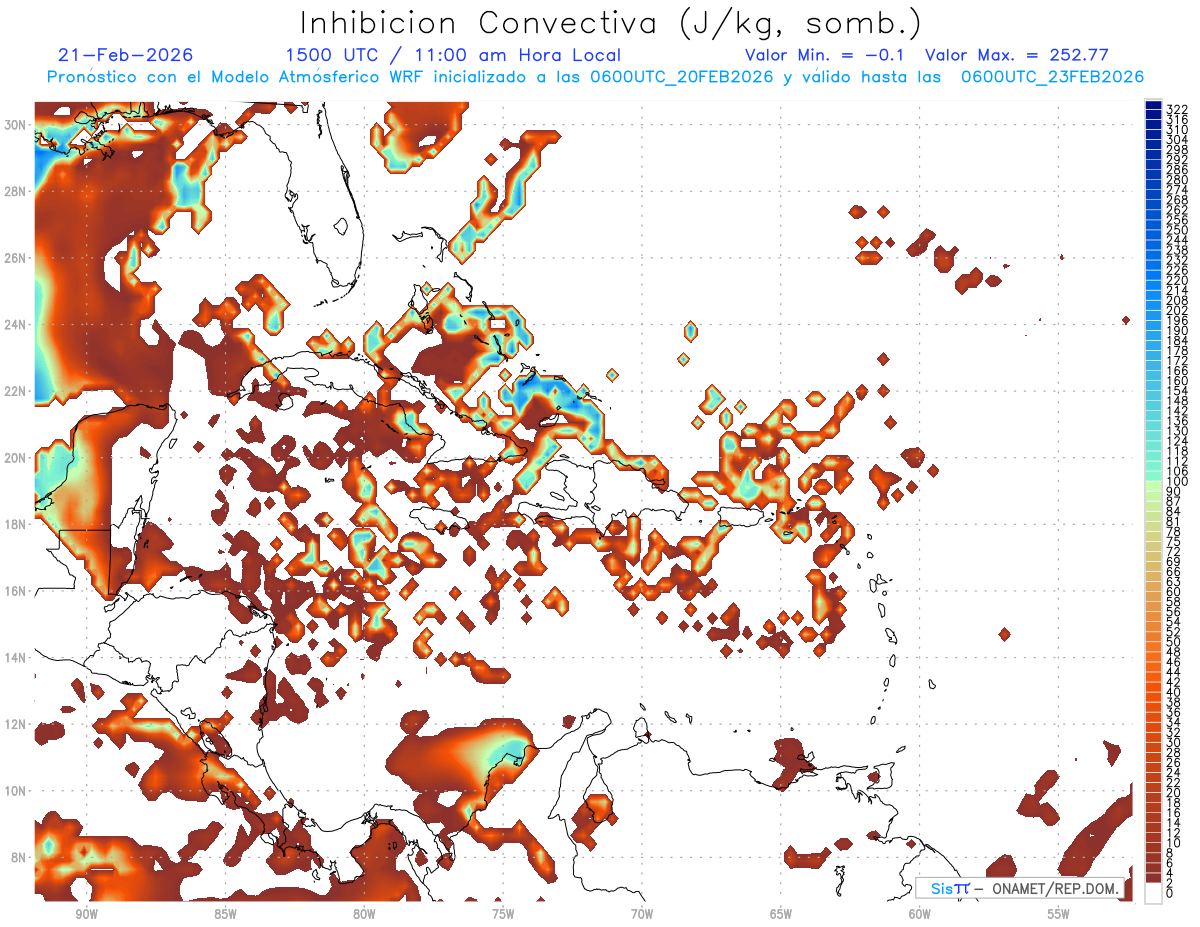Click the "28N" latitude axis label
The height and width of the screenshot is (927, 1200).
[14, 191]
